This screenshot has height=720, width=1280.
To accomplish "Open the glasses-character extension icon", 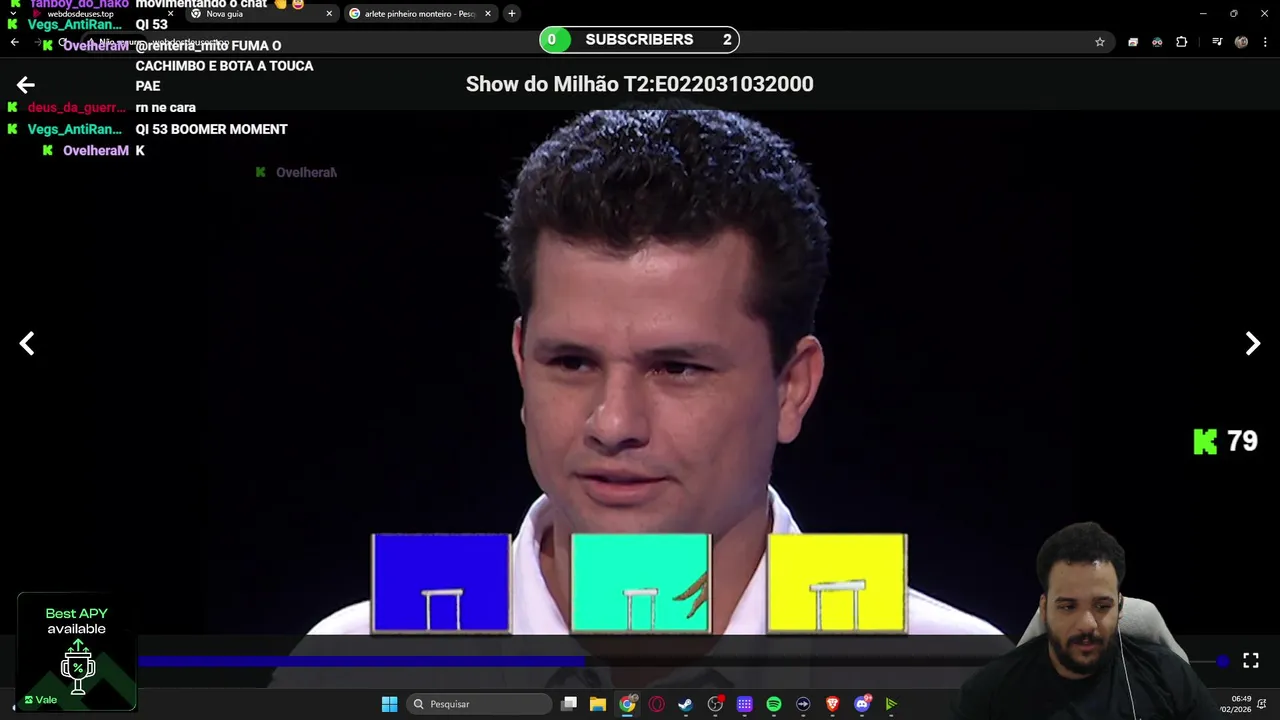I will 1157,42.
